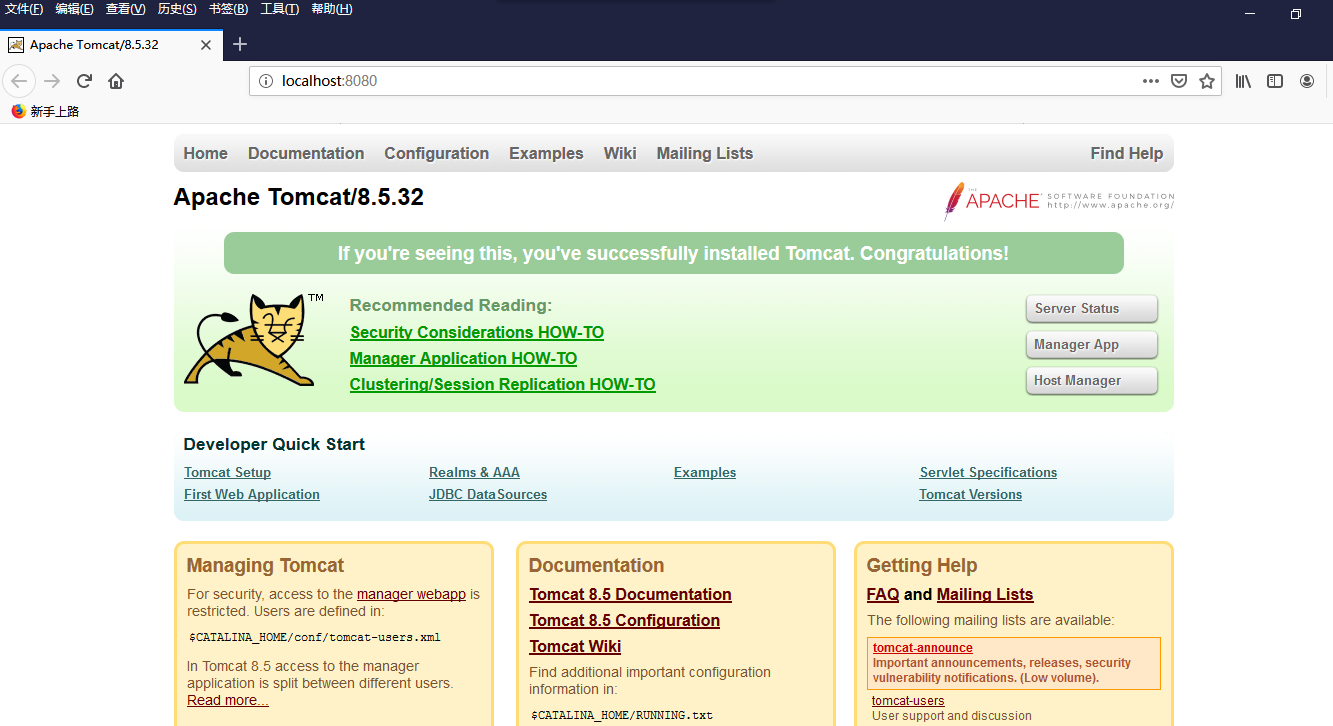Close the Apache Tomcat tab
Screen dimensions: 1333x726
206,45
